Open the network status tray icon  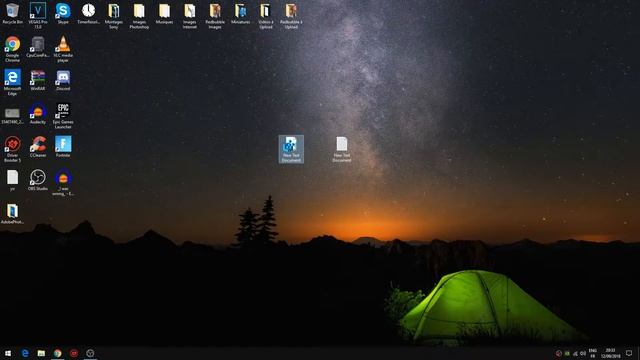[575, 353]
